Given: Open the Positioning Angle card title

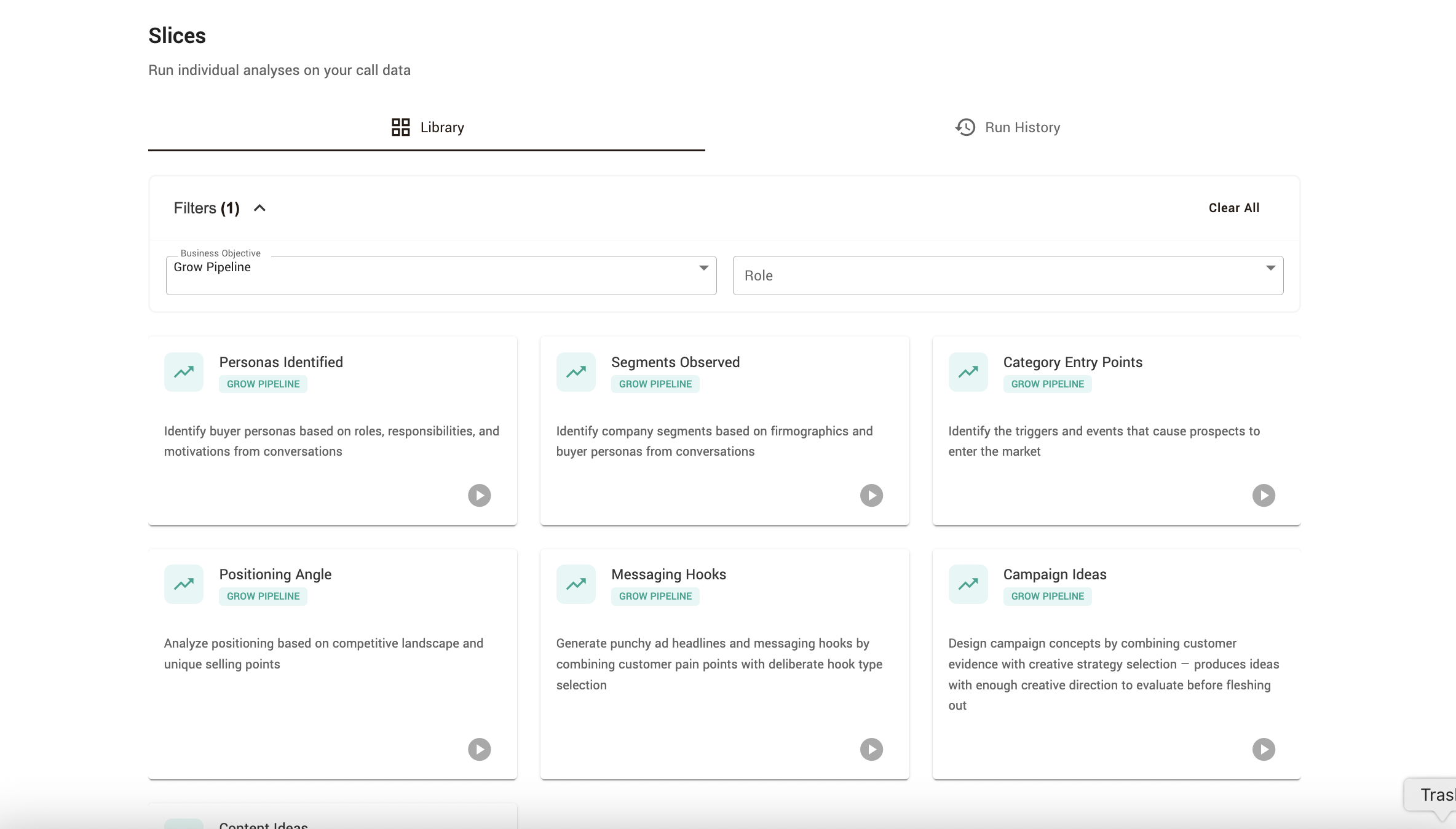Looking at the screenshot, I should click(275, 574).
